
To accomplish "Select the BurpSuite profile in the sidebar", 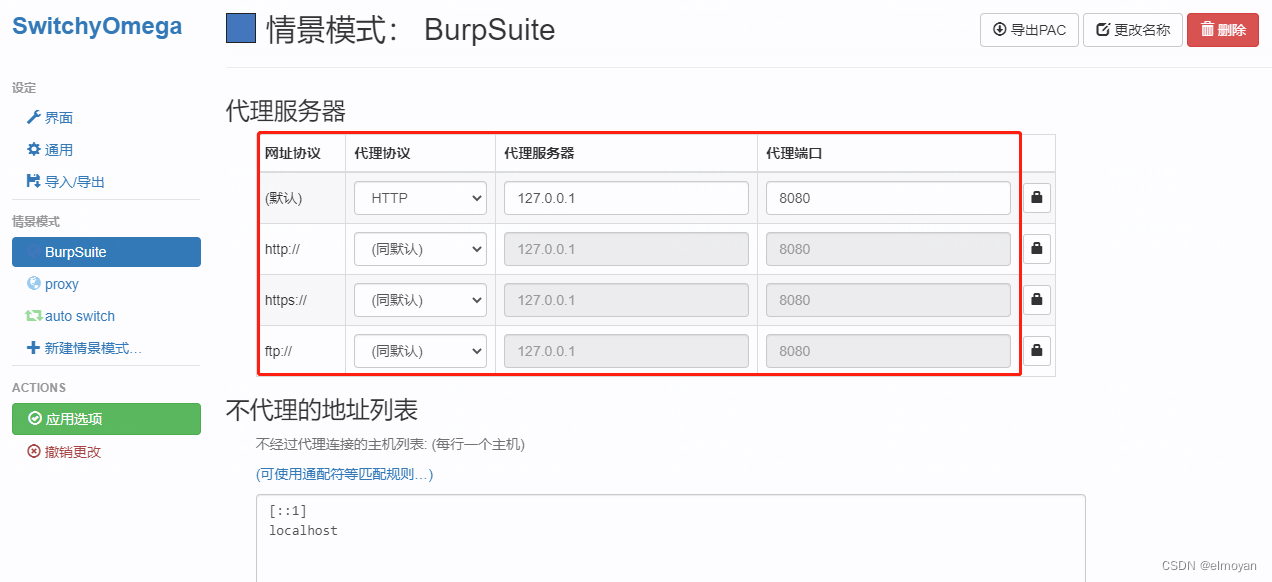I will pos(106,252).
